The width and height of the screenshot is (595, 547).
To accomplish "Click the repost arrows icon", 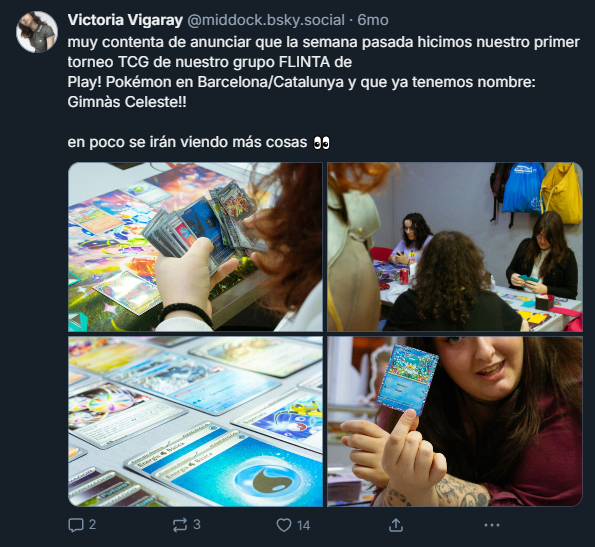I will 180,525.
